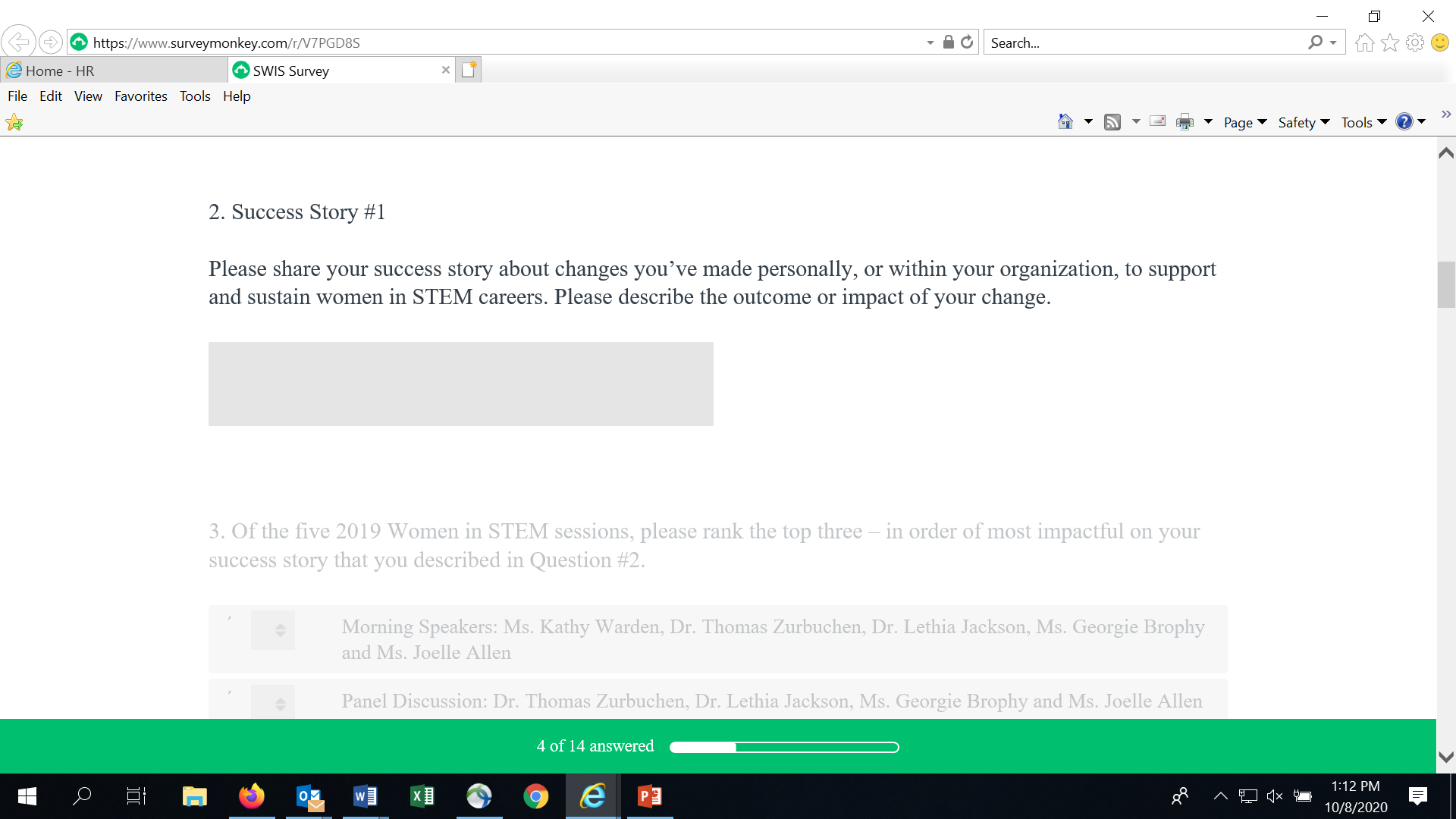Screen dimensions: 1456x819
Task: Expand the Page dropdown menu
Action: 1245,122
